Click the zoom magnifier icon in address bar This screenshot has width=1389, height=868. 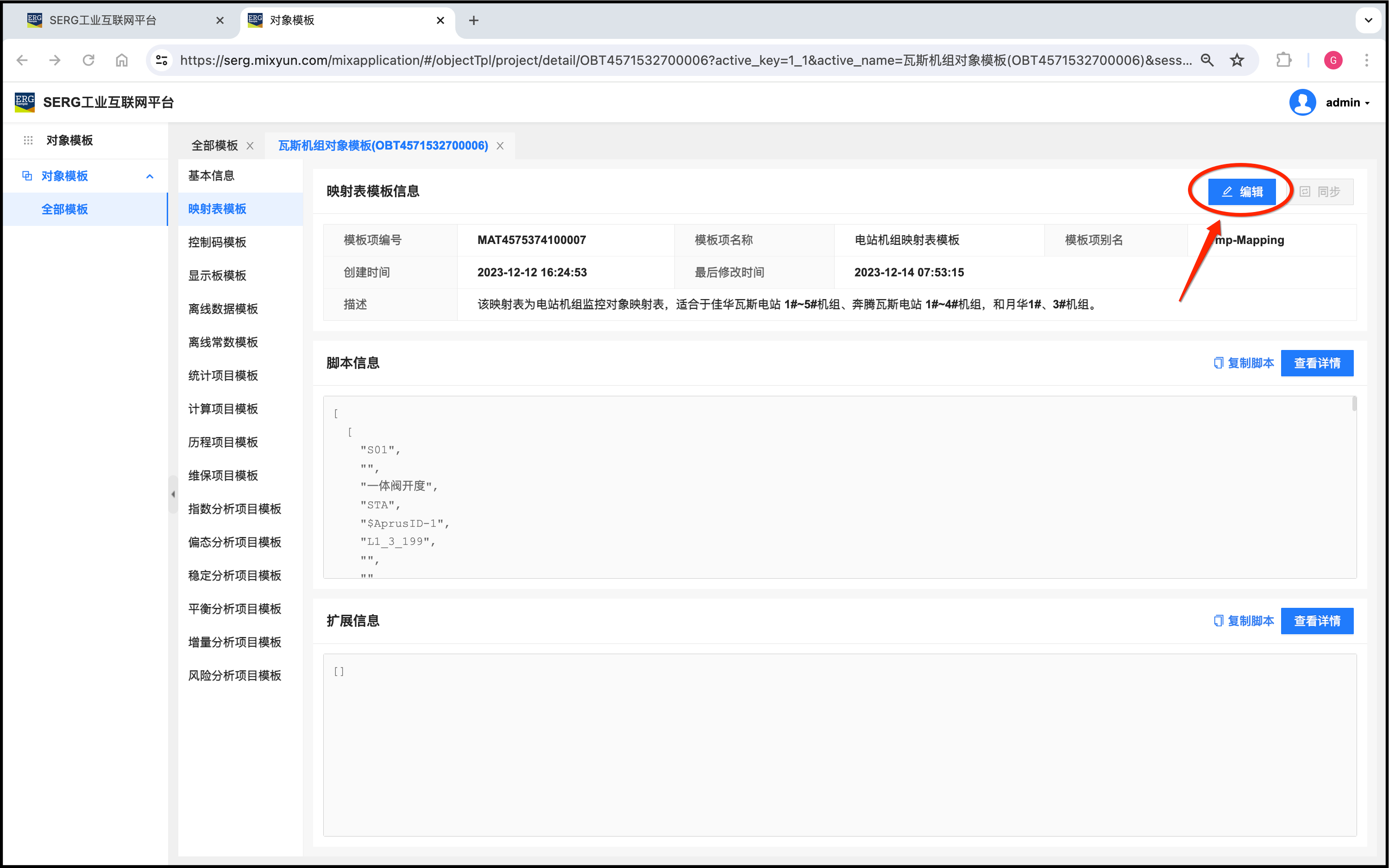click(x=1207, y=60)
